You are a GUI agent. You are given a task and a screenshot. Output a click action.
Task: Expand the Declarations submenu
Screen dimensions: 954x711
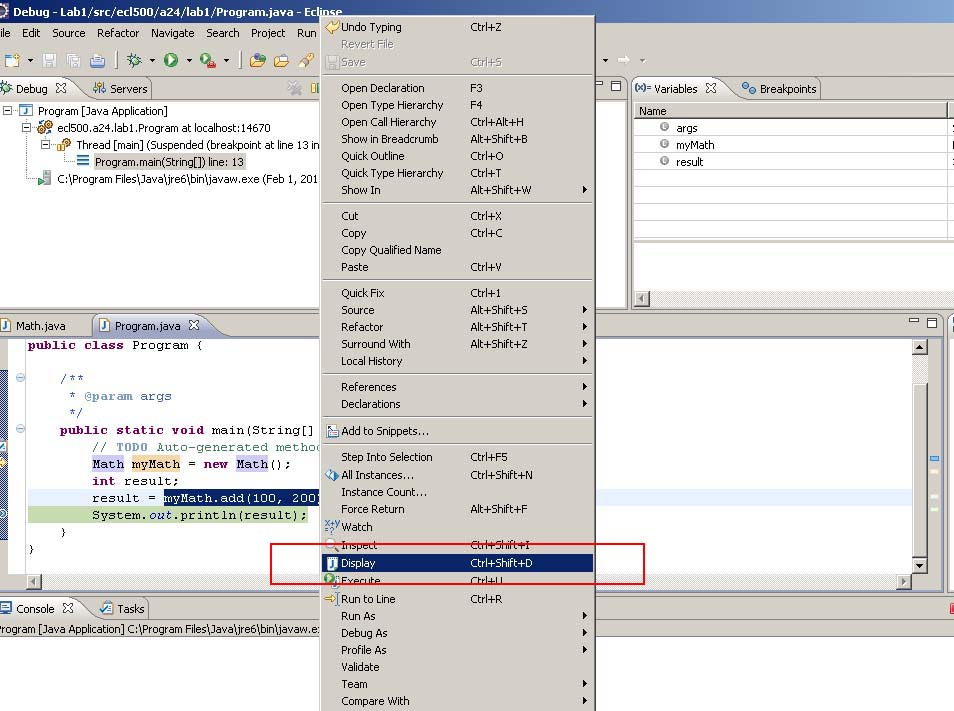(457, 404)
